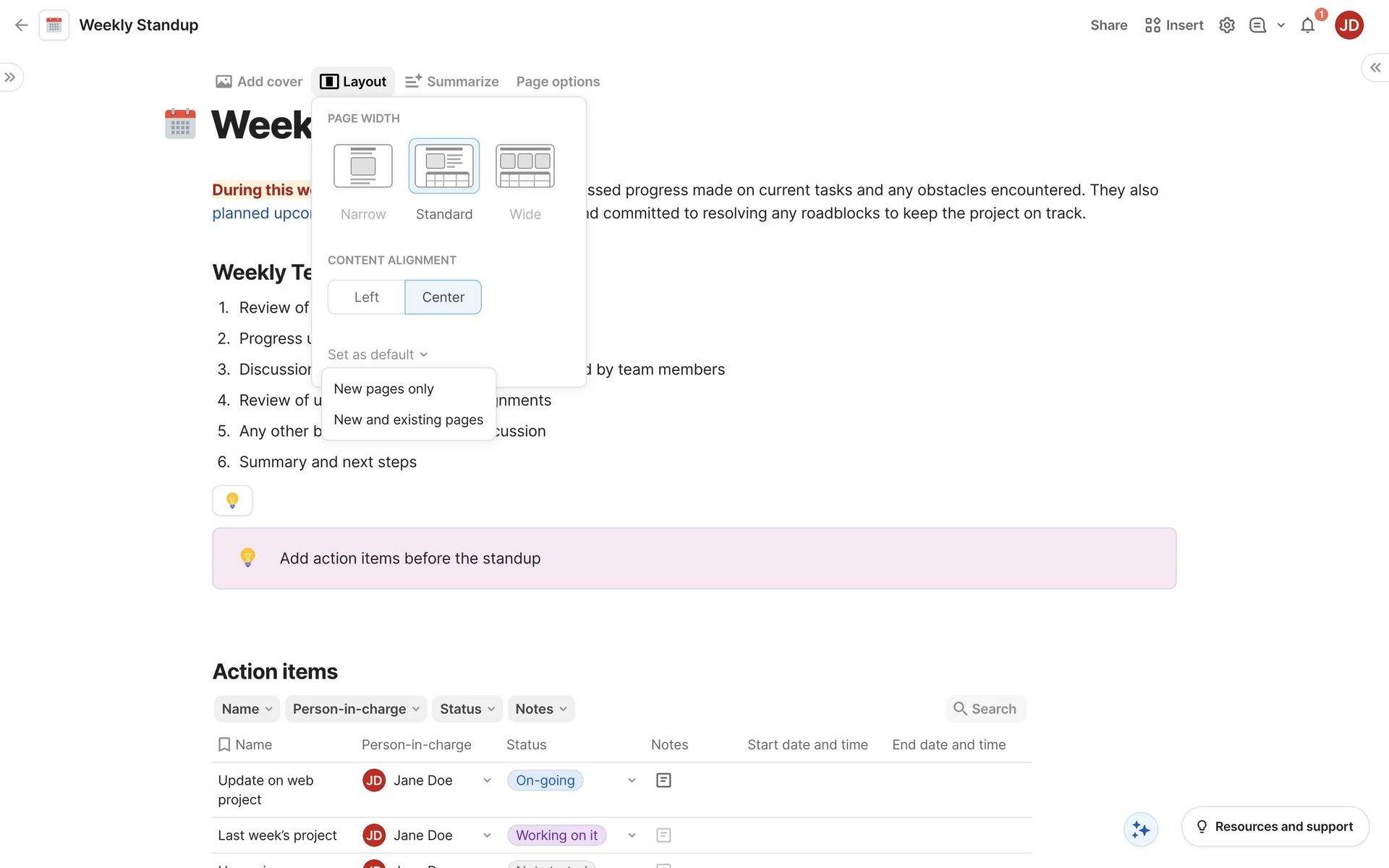The width and height of the screenshot is (1389, 868).
Task: Open the On-going status dropdown arrow
Action: 632,780
